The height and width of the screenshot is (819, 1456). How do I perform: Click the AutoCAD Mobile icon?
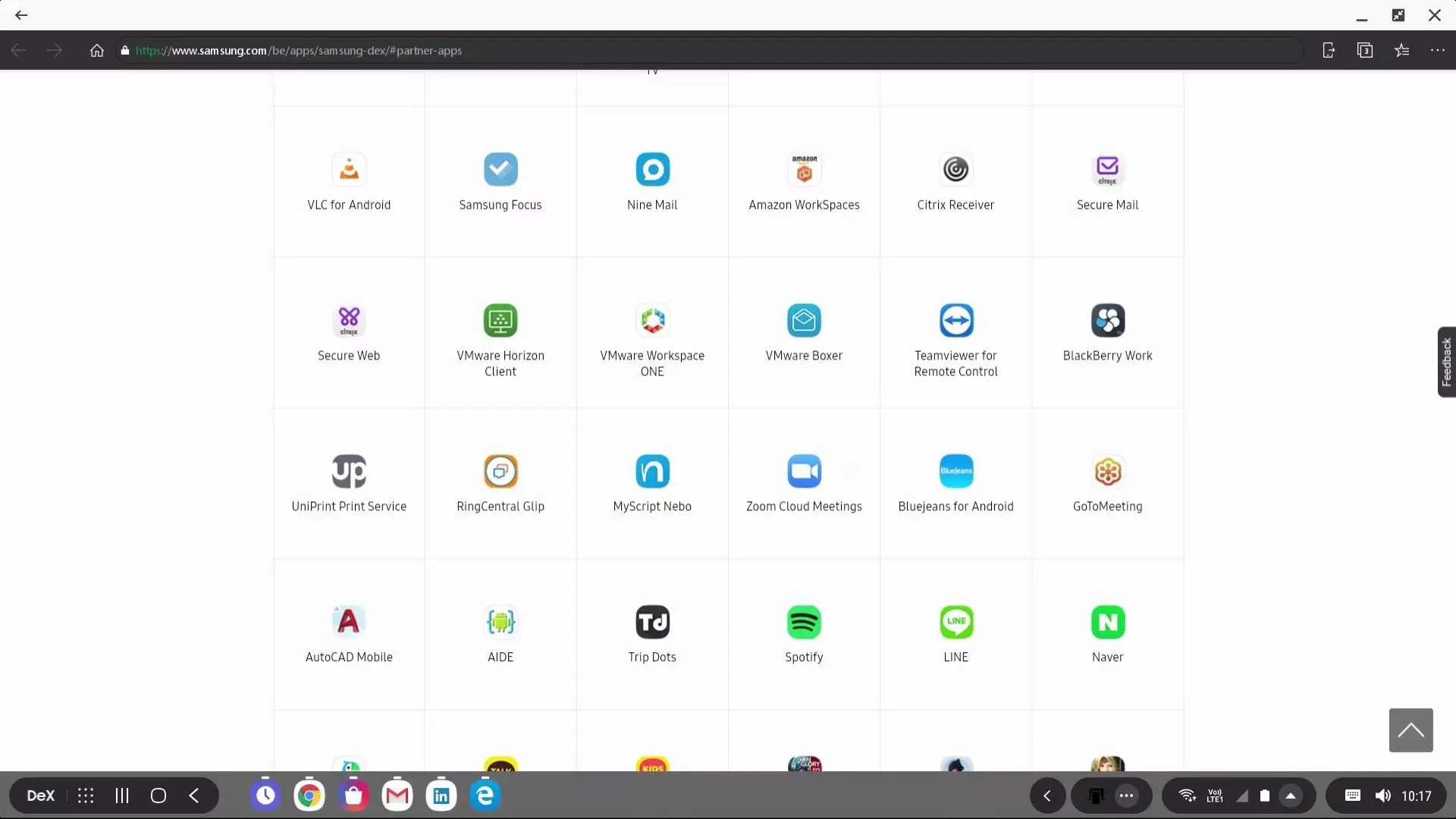[349, 622]
